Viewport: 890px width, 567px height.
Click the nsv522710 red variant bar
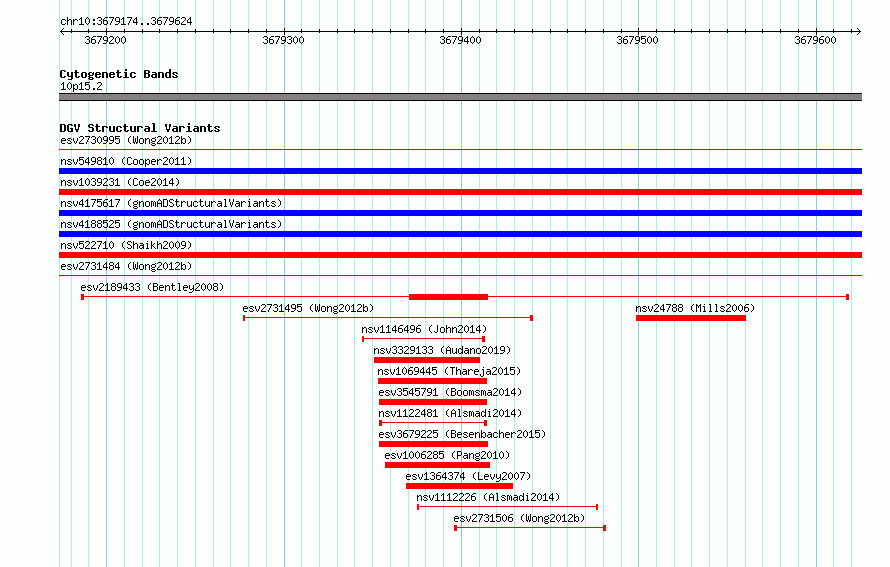point(460,255)
